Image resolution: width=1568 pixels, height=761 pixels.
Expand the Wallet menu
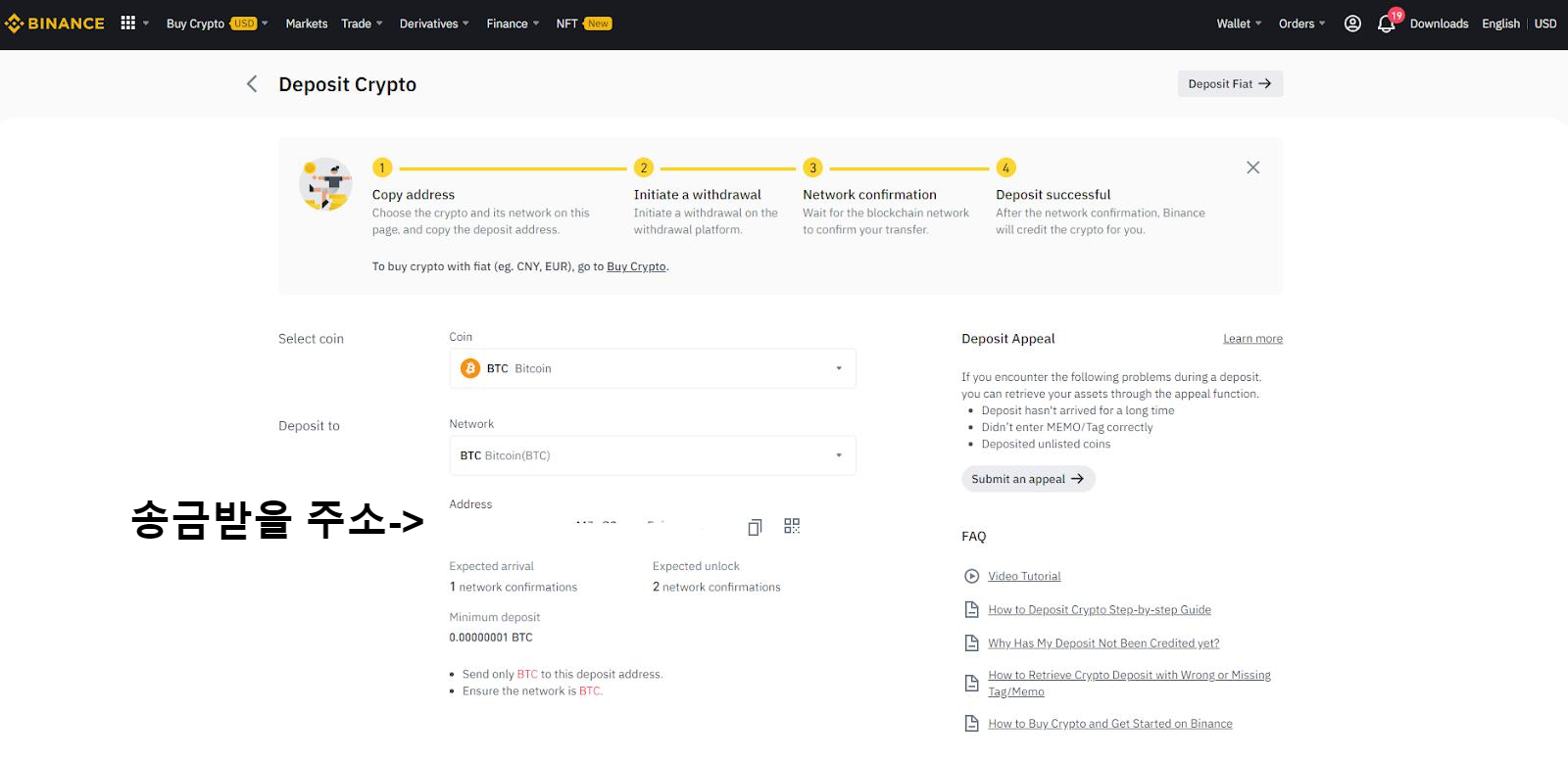point(1239,24)
